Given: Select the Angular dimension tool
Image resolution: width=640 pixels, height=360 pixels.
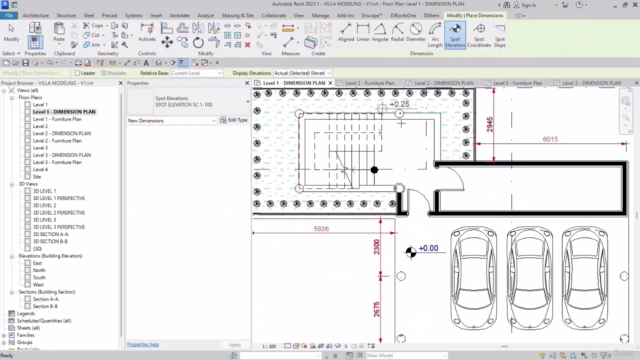Looking at the screenshot, I should (x=380, y=32).
